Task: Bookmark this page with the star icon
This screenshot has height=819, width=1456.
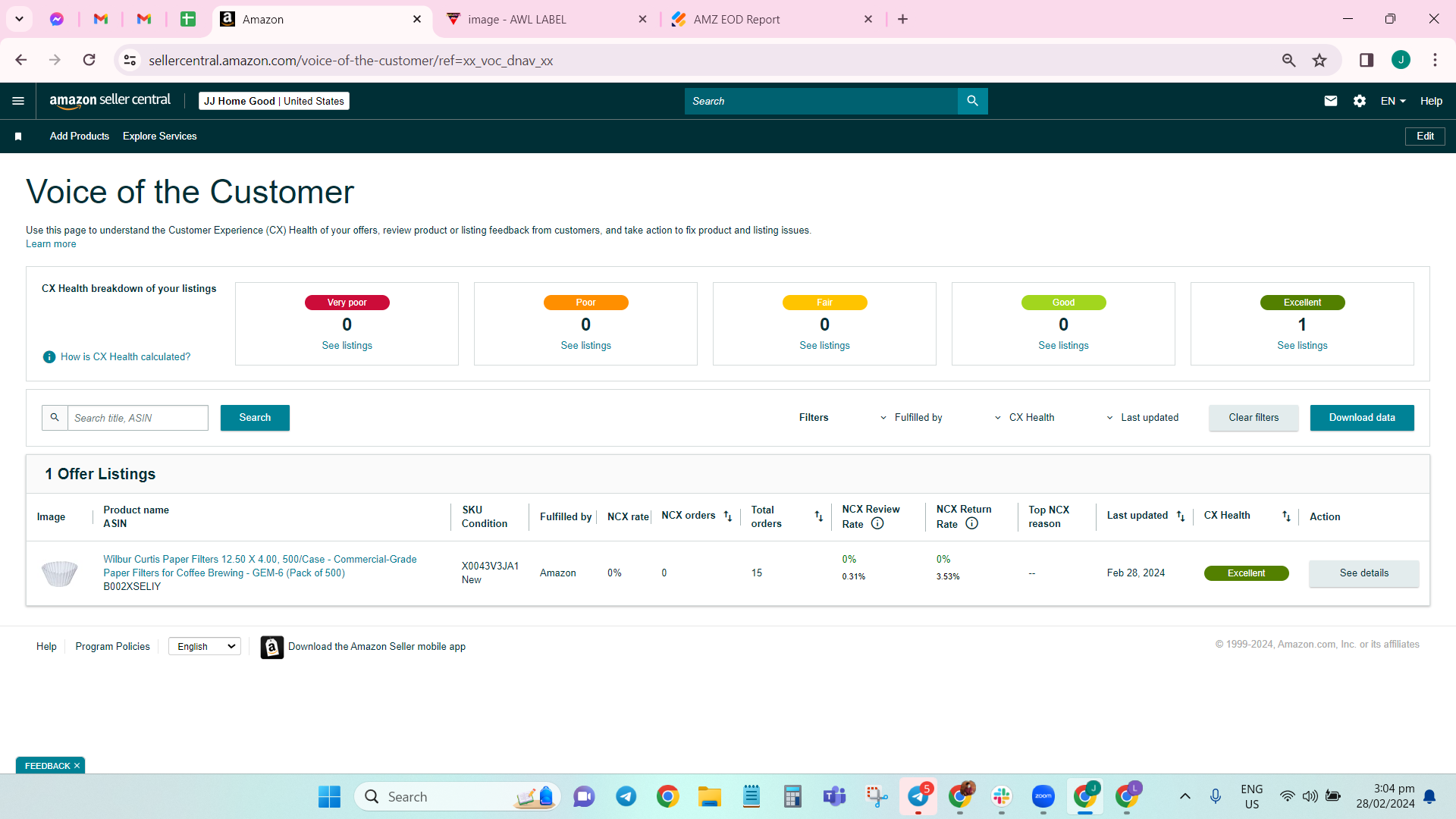Action: tap(1319, 61)
